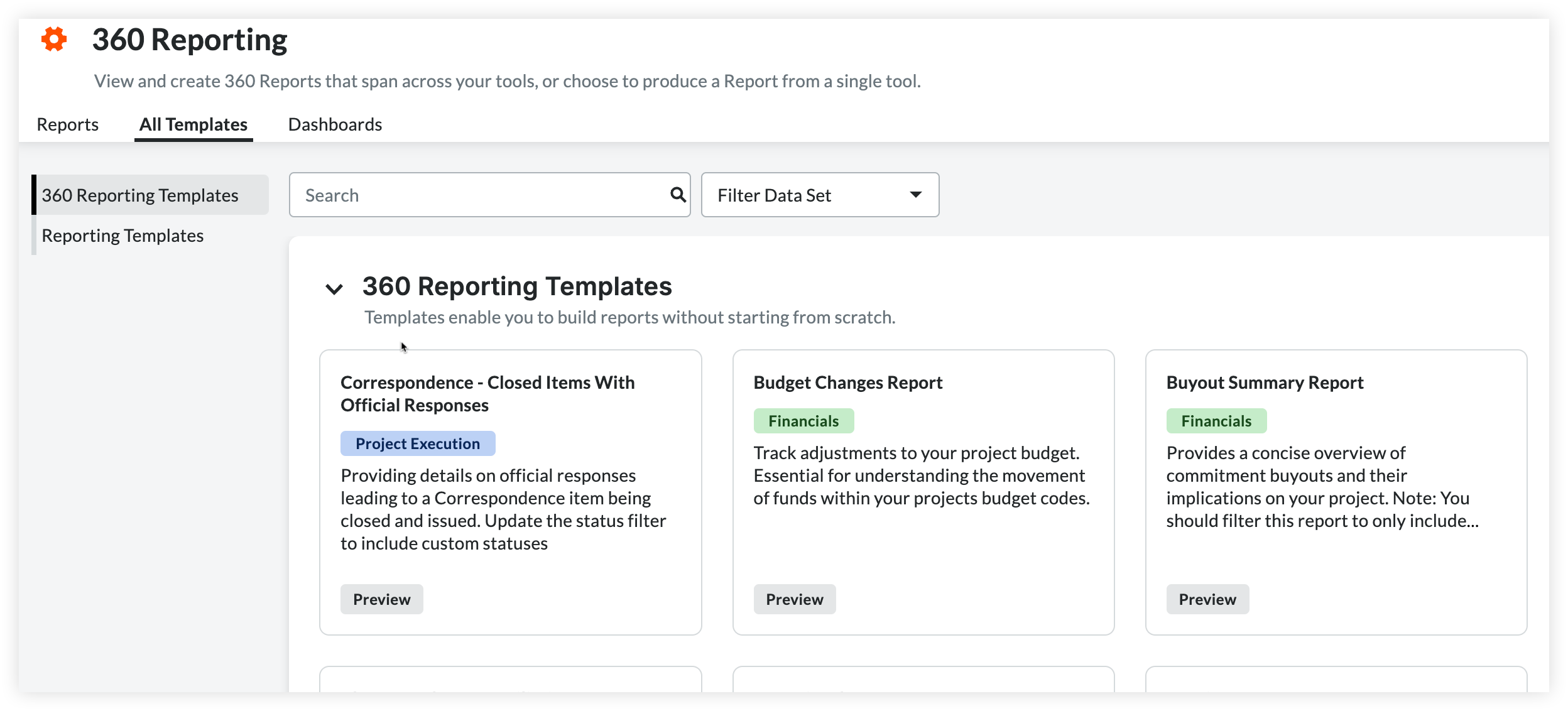Click the Project Execution tag
Viewport: 1568px width, 711px height.
point(418,443)
